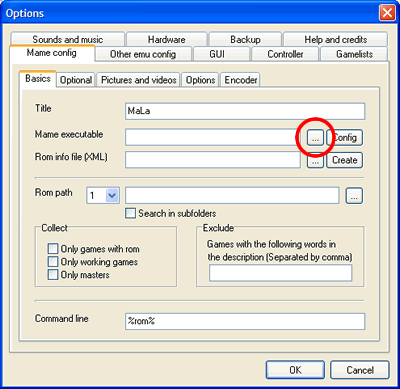Viewport: 400px width, 389px height.
Task: Switch to Other emu config tab
Action: 143,54
